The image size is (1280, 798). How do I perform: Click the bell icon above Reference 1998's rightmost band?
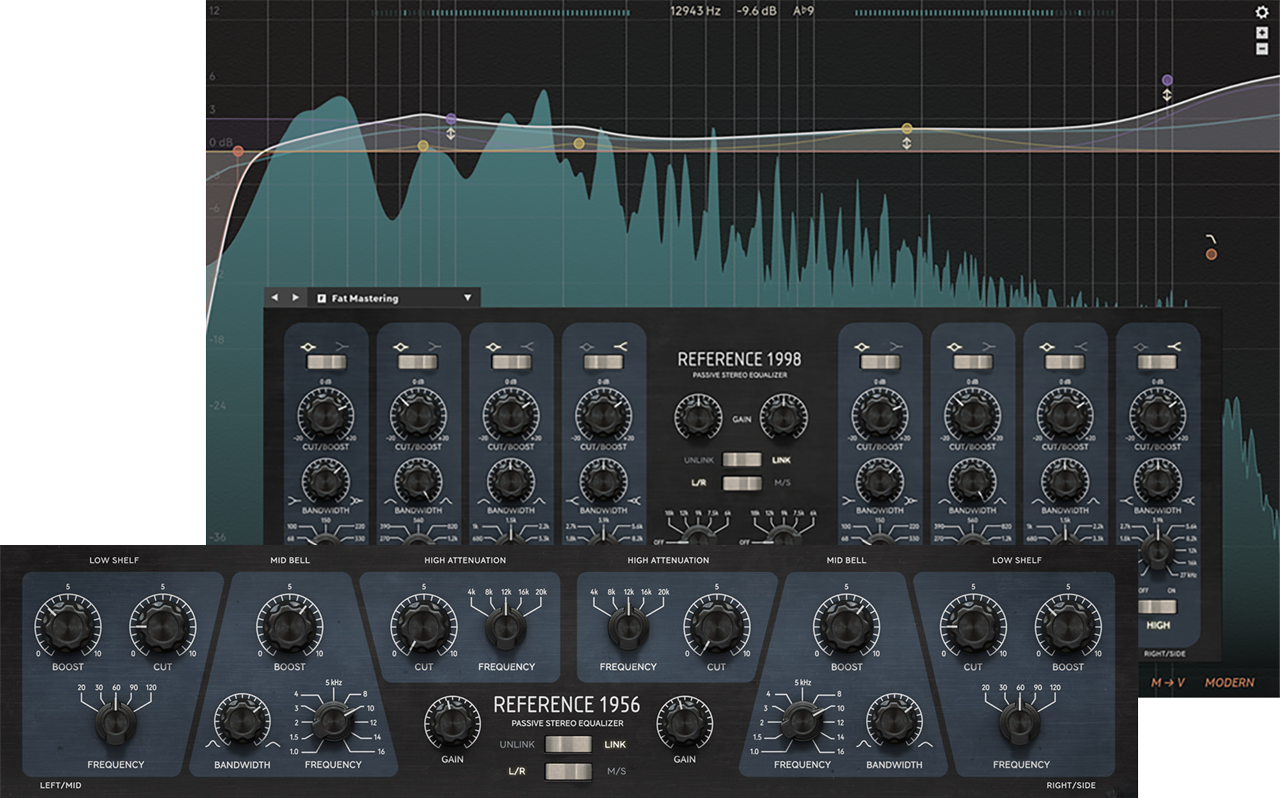[1141, 346]
